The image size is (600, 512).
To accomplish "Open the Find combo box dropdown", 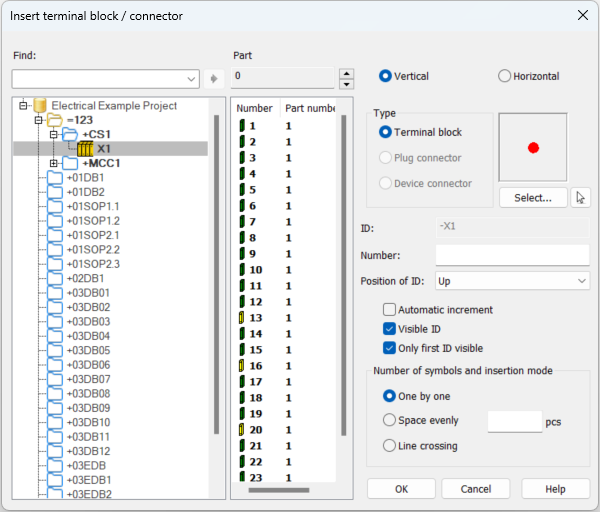I will tap(192, 78).
